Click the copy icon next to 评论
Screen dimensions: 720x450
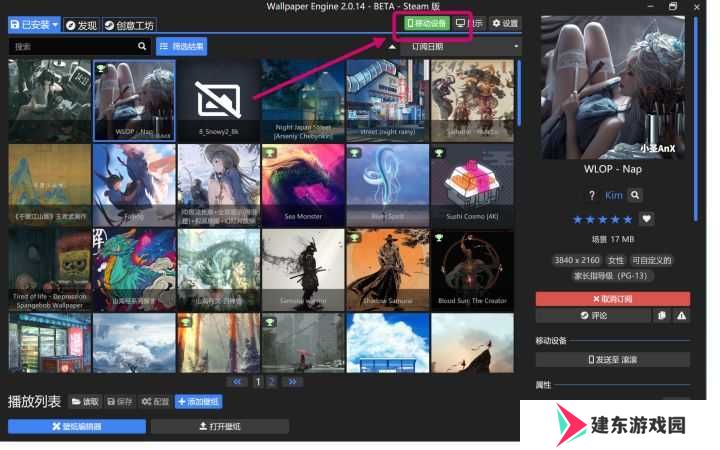(662, 315)
